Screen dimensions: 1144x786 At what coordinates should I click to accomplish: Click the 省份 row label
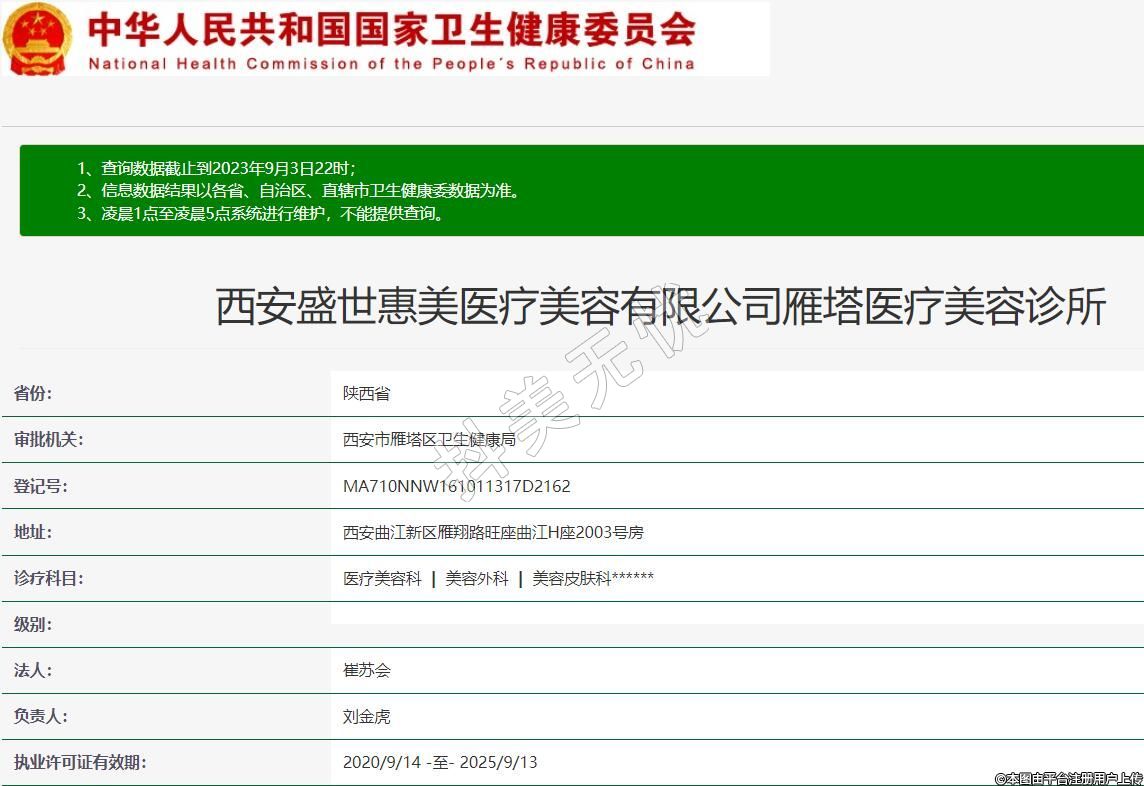click(33, 393)
